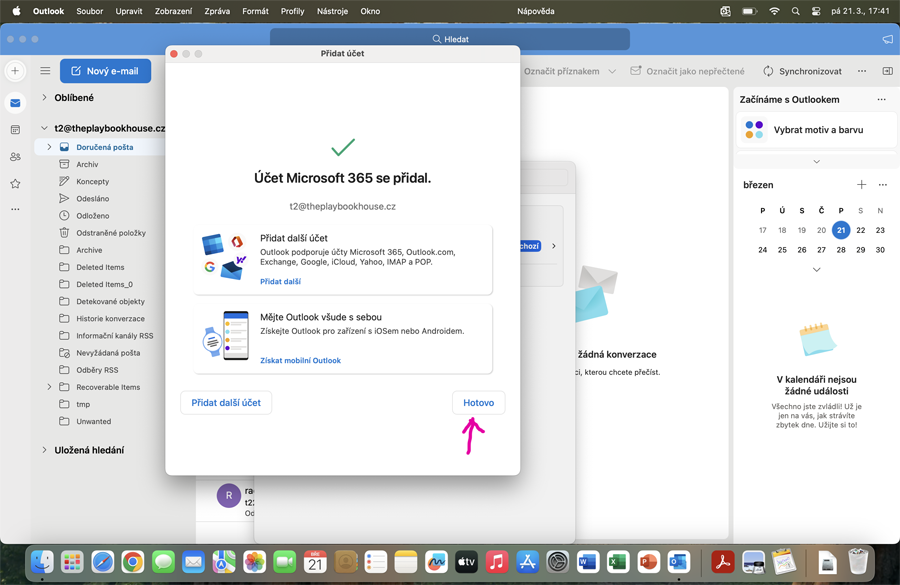The image size is (900, 585).
Task: Expand the Recoverable Items folder
Action: coord(49,387)
